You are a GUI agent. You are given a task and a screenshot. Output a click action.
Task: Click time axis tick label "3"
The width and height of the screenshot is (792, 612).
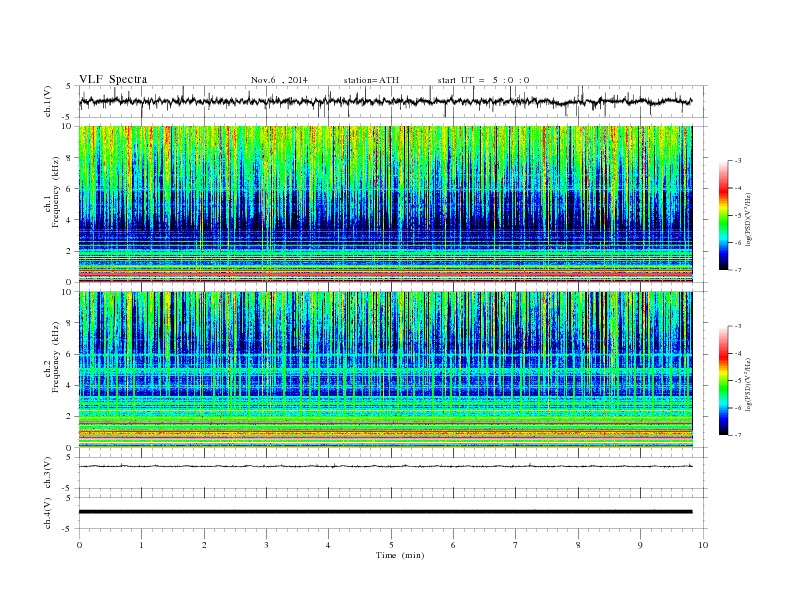[x=266, y=545]
